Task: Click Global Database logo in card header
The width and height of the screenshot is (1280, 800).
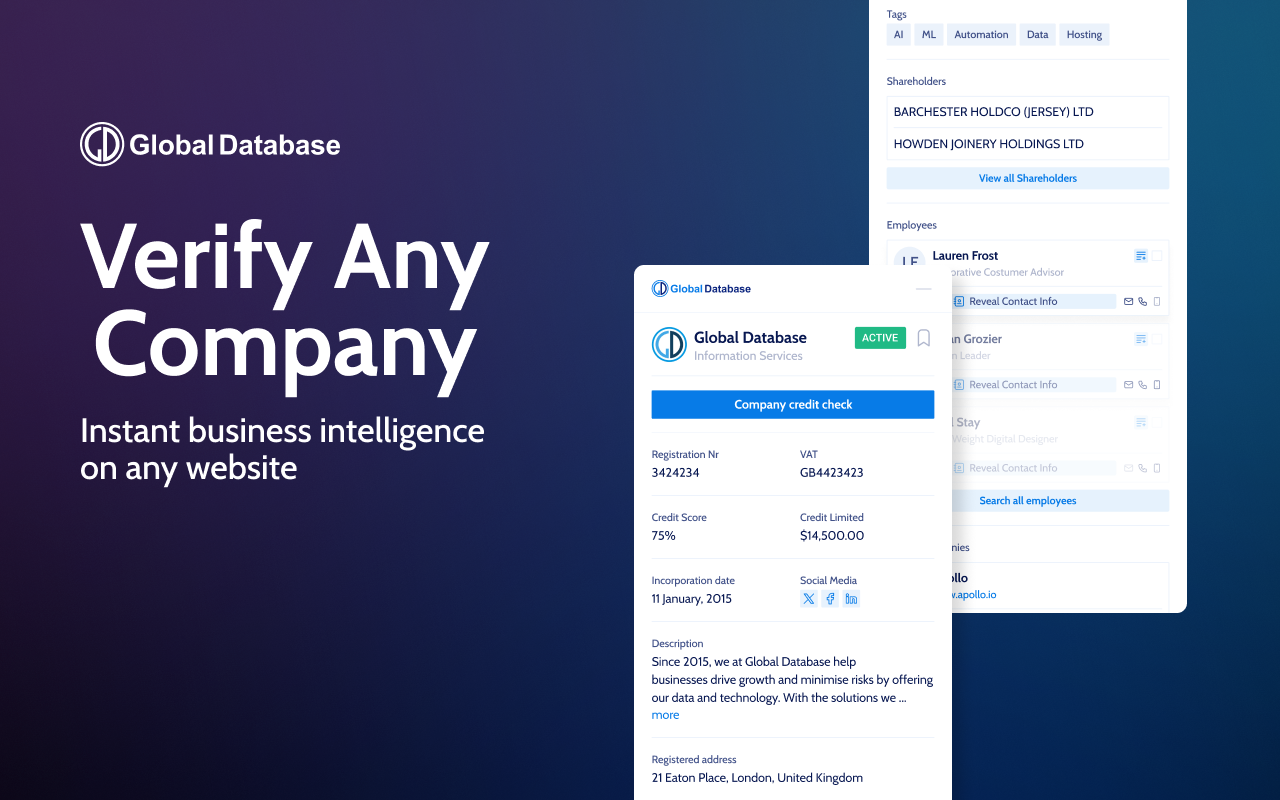Action: tap(701, 289)
